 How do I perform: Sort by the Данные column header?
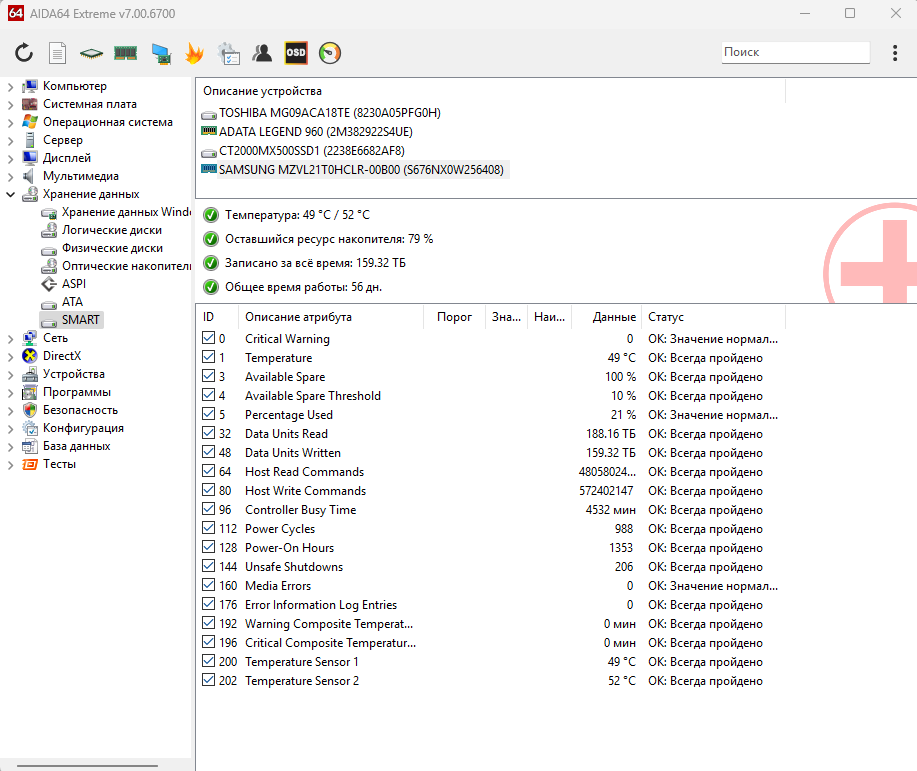606,317
